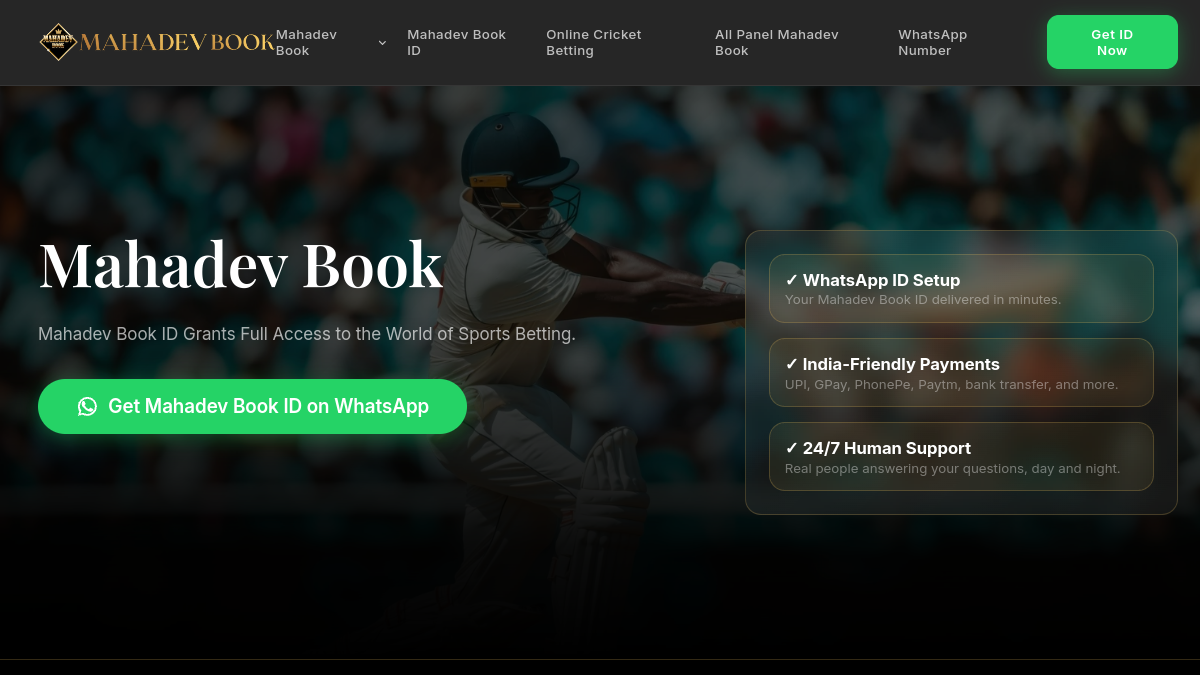Click the tagline 'Mahadev Book ID Grants Full Access'

pos(307,334)
